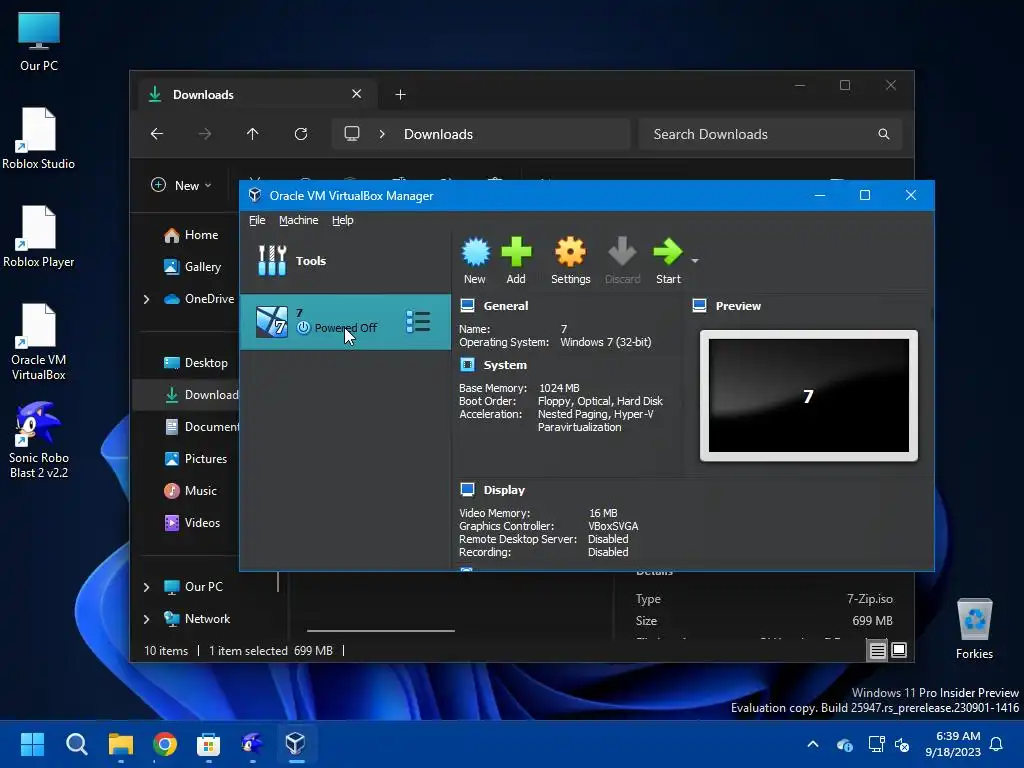Click the Preview section header
This screenshot has width=1024, height=768.
point(738,306)
